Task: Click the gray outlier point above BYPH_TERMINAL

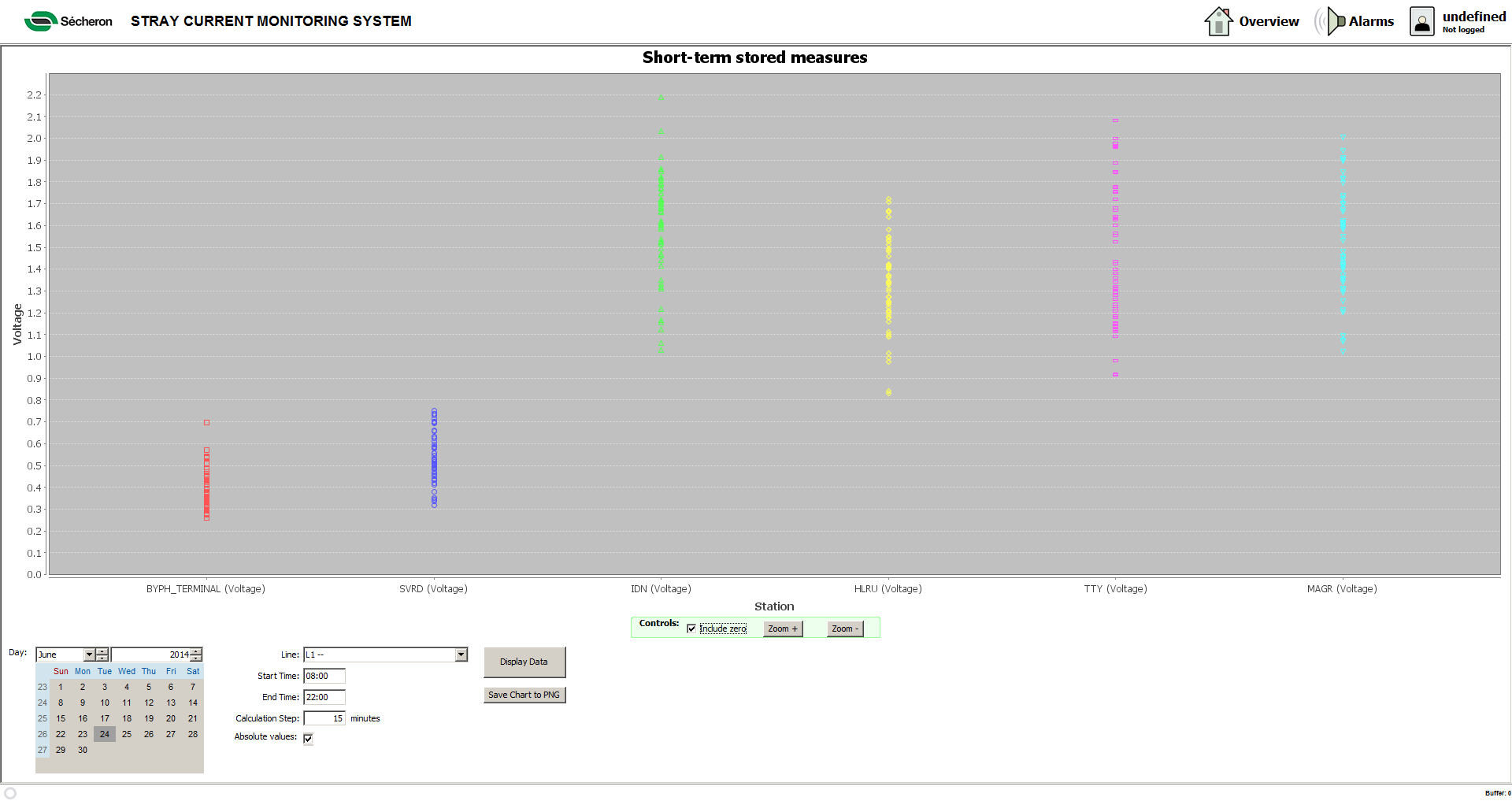Action: (207, 423)
